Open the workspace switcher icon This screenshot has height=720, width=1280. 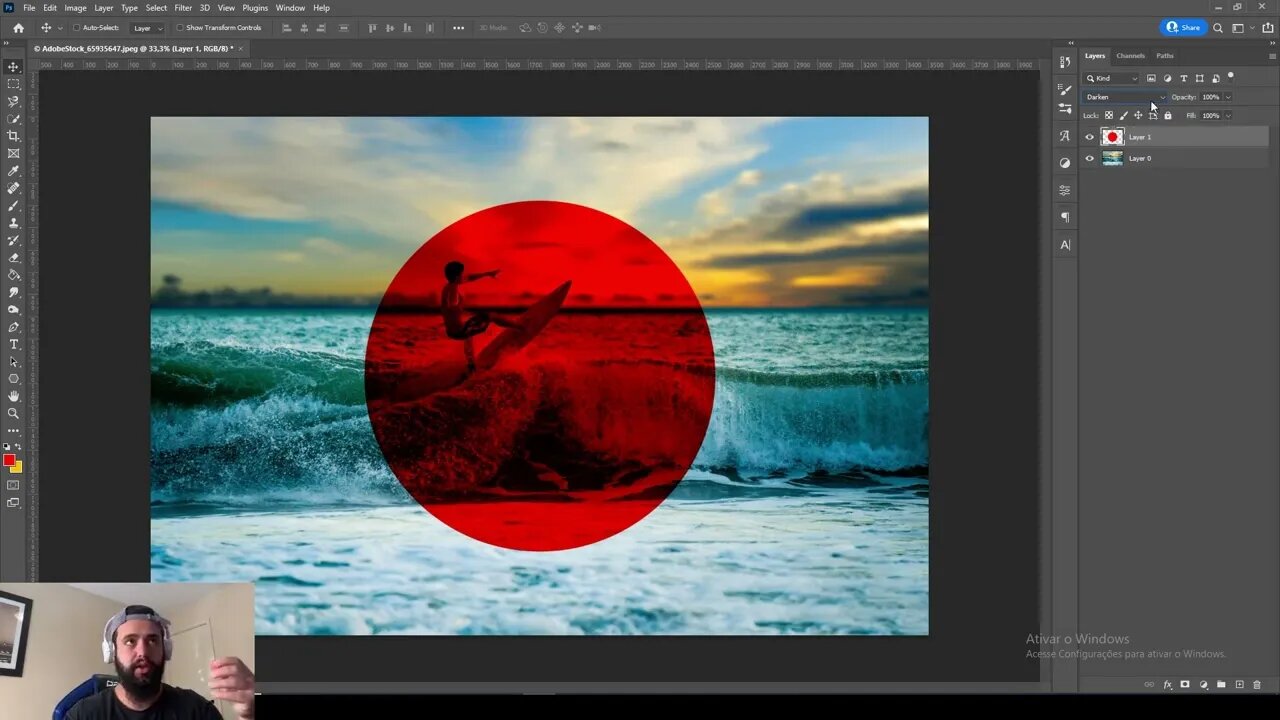click(x=1238, y=28)
